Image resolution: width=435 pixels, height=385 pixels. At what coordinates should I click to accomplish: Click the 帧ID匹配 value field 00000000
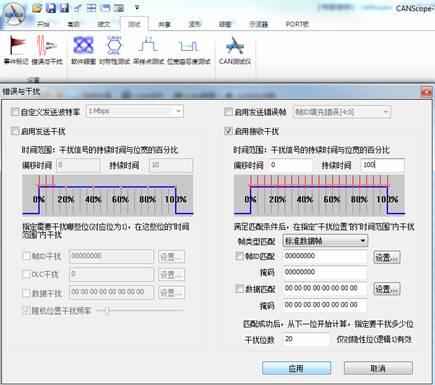coord(325,256)
